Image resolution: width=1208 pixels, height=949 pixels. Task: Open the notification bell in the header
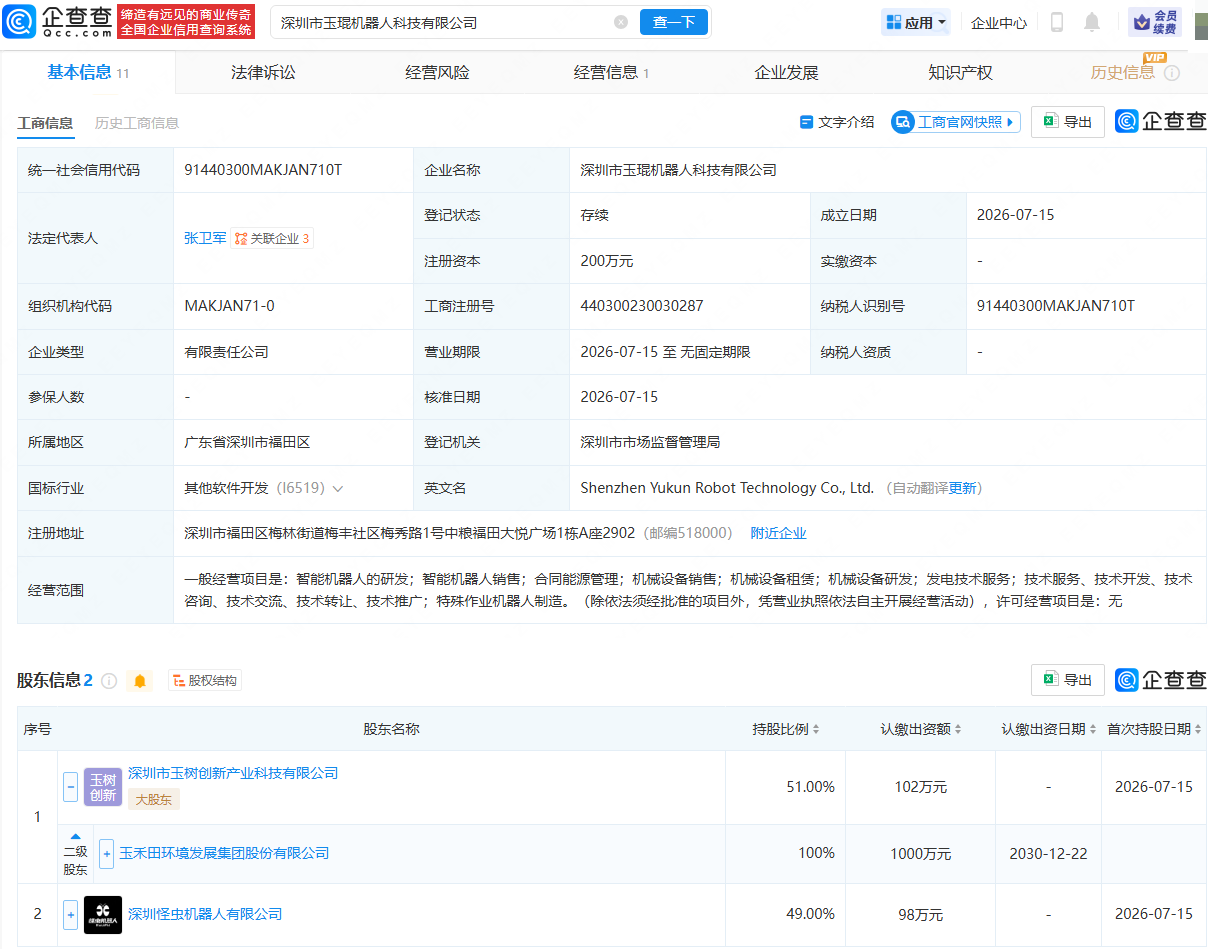[1092, 22]
